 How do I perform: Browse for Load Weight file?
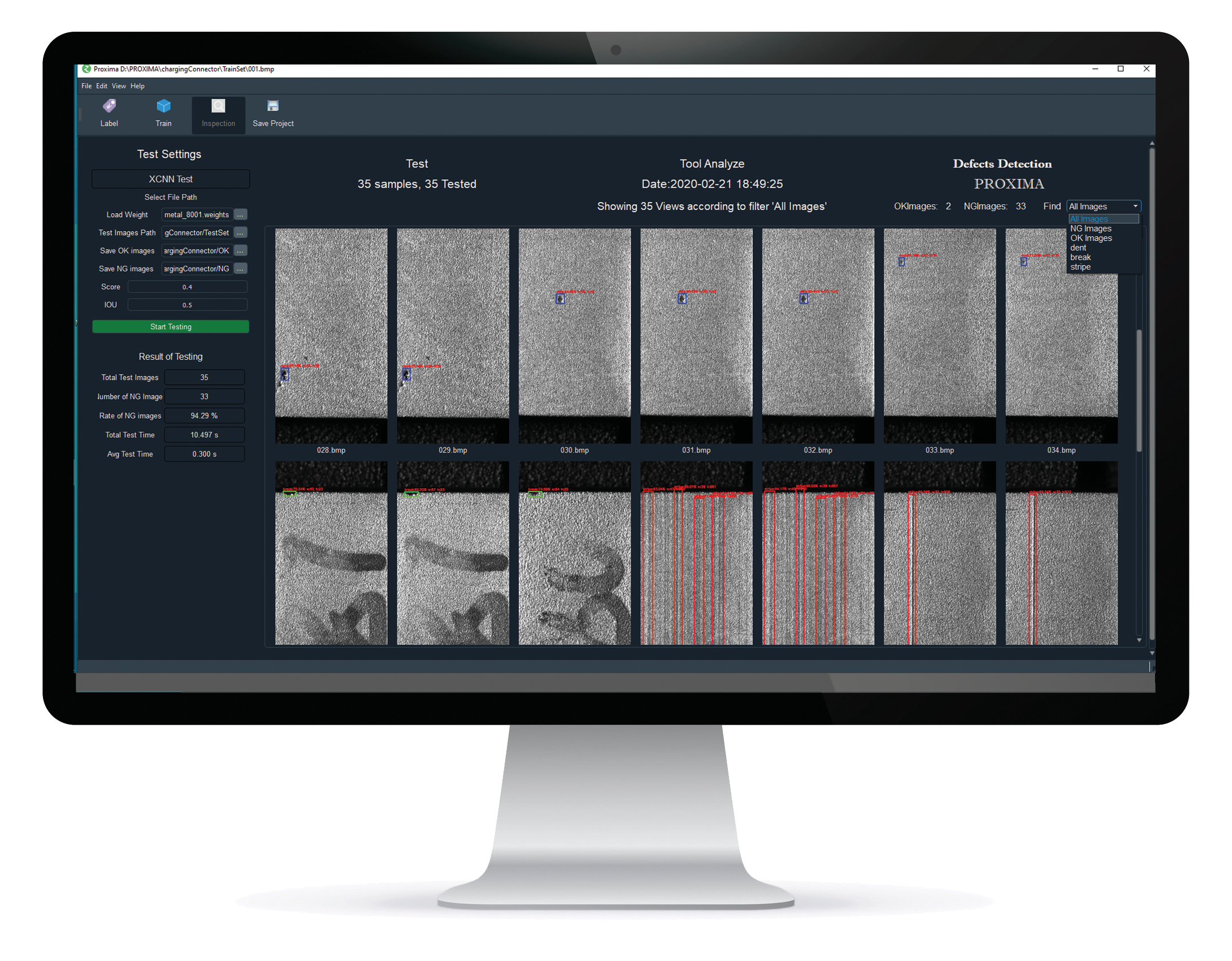(x=241, y=214)
